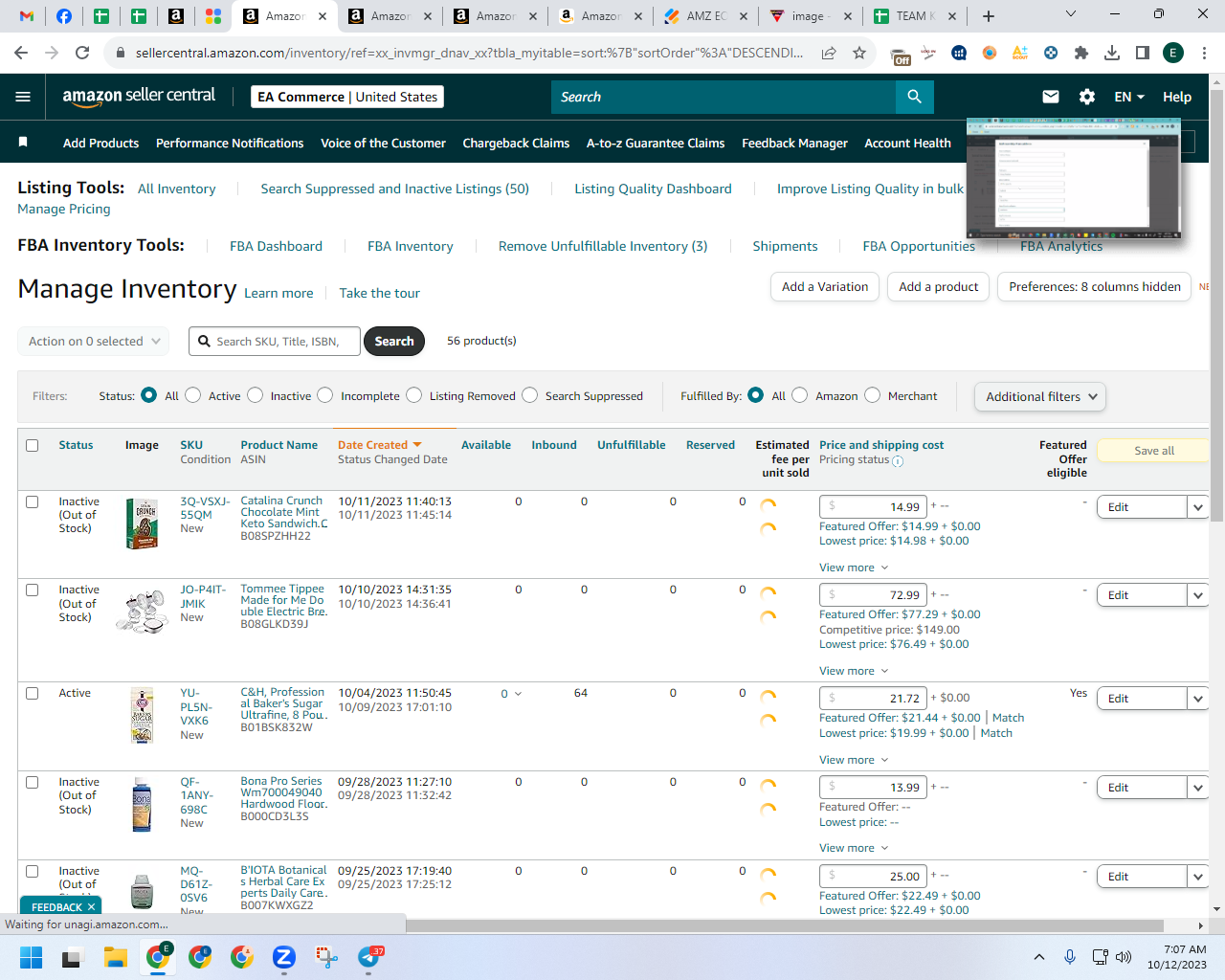Go back using the browser back arrow
Image resolution: width=1225 pixels, height=980 pixels.
tap(23, 53)
